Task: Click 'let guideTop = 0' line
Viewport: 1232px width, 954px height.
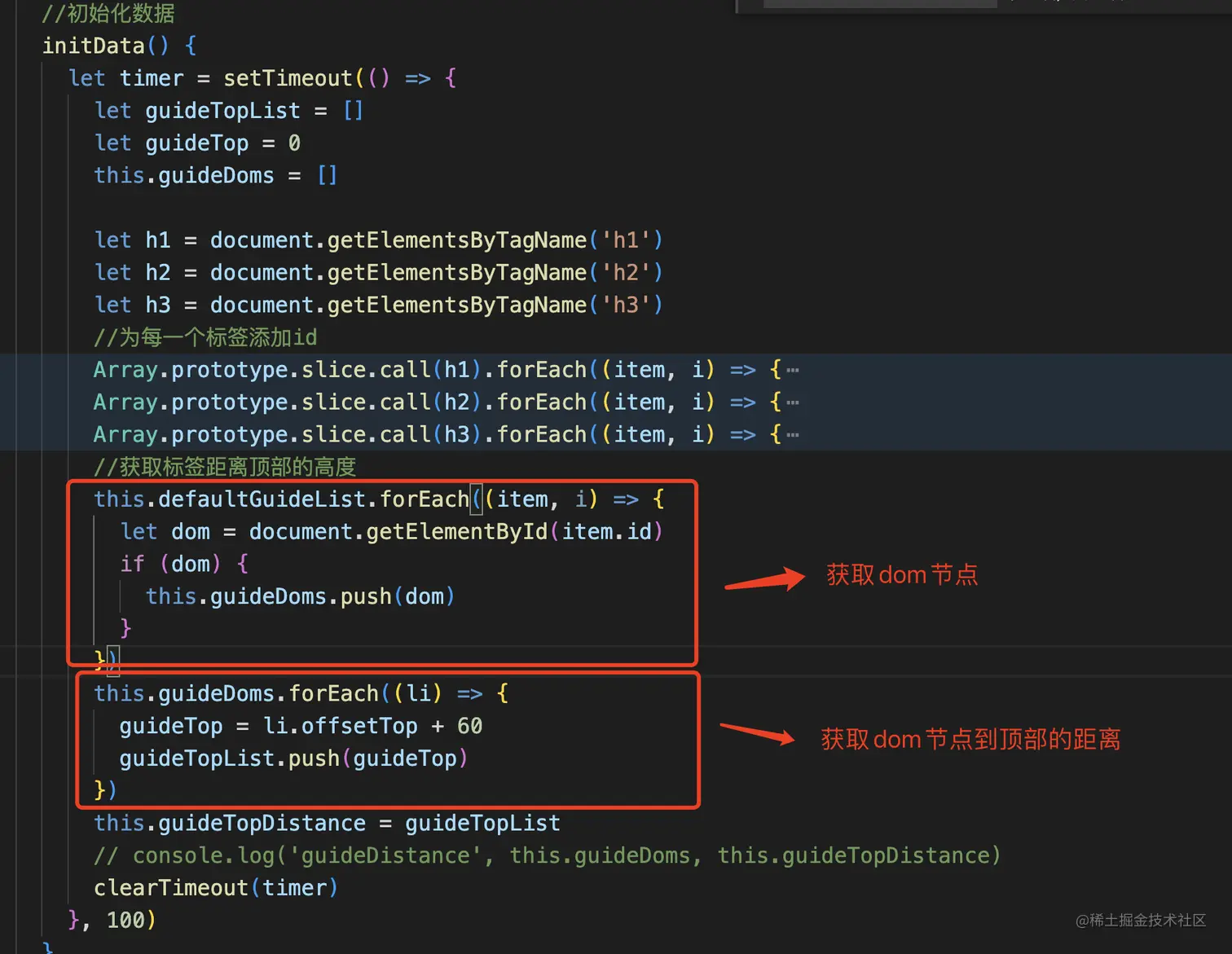Action: point(197,143)
